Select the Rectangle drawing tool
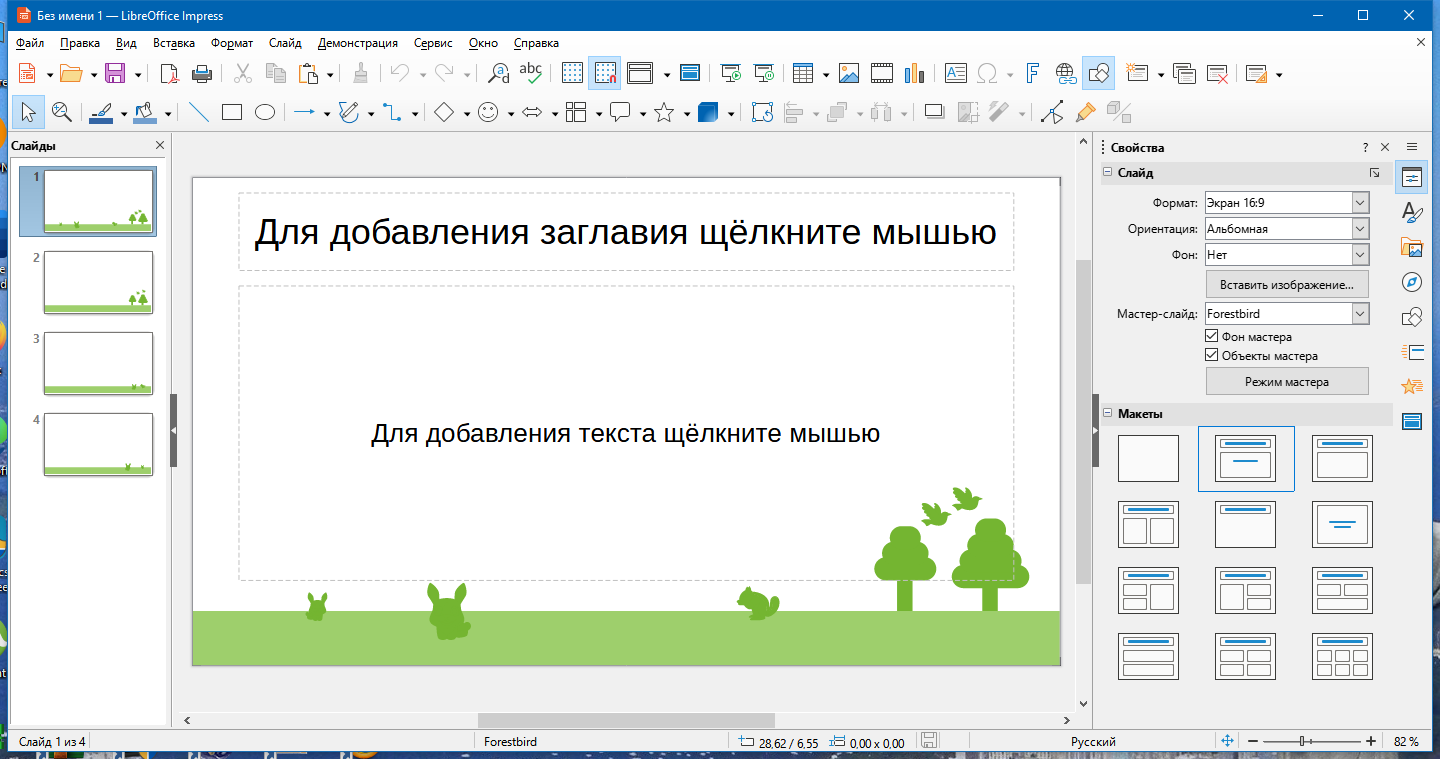Screen dimensions: 1440x759 coord(232,112)
